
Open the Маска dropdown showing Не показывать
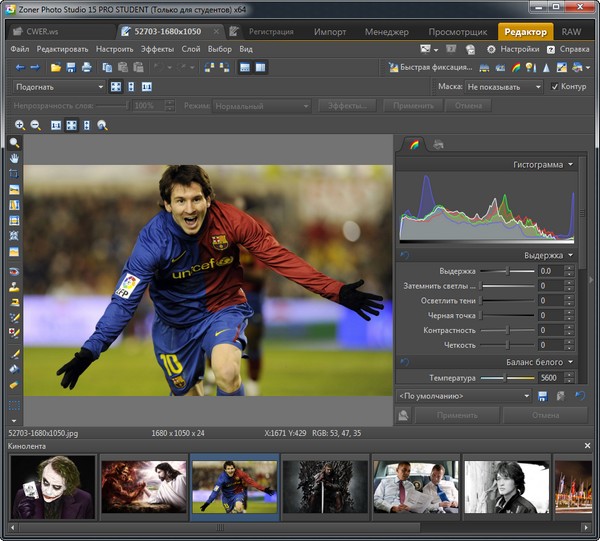point(503,87)
